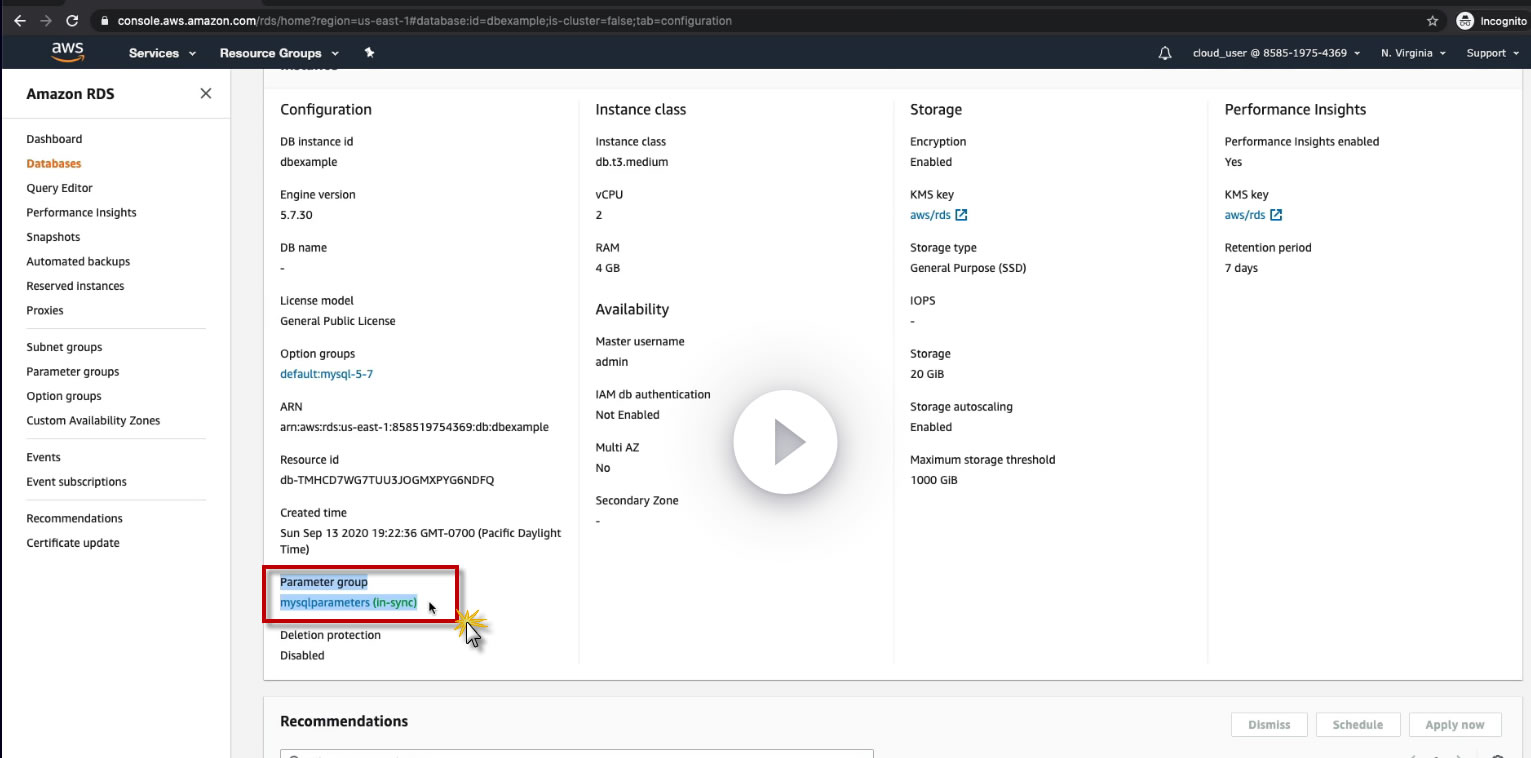Viewport: 1531px width, 758px height.
Task: Bookmark the page with the star icon
Action: pyautogui.click(x=1433, y=20)
